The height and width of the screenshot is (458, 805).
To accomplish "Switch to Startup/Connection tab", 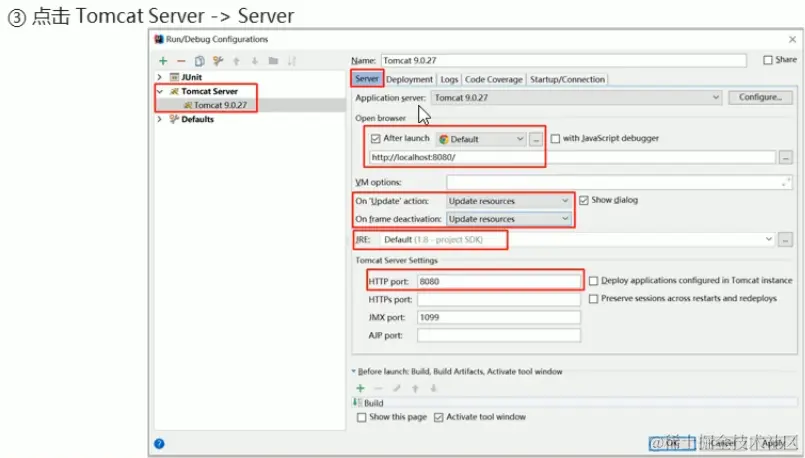I will (x=567, y=79).
